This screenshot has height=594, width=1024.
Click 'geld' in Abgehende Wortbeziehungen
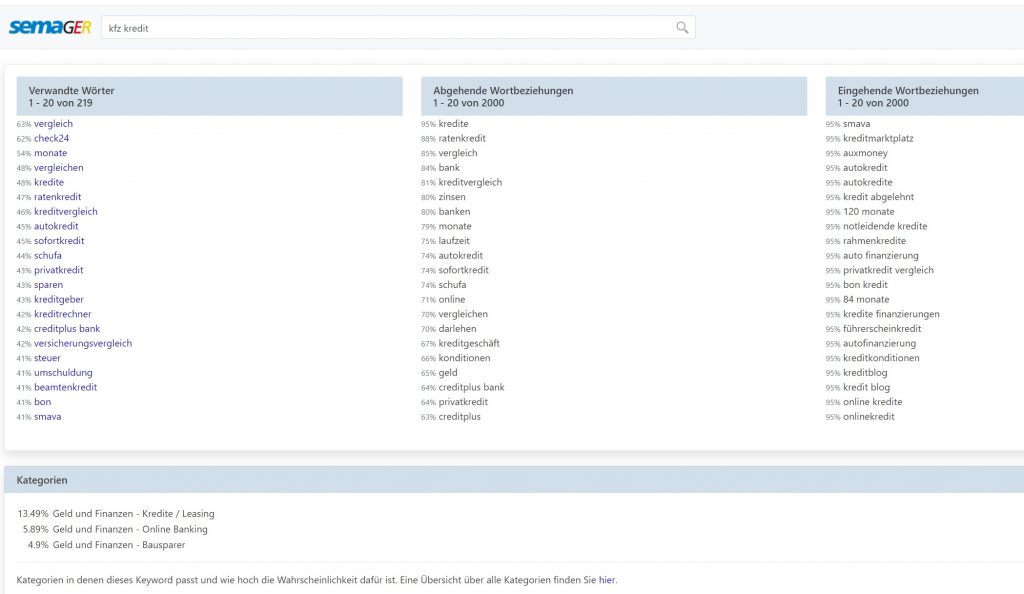click(x=447, y=373)
